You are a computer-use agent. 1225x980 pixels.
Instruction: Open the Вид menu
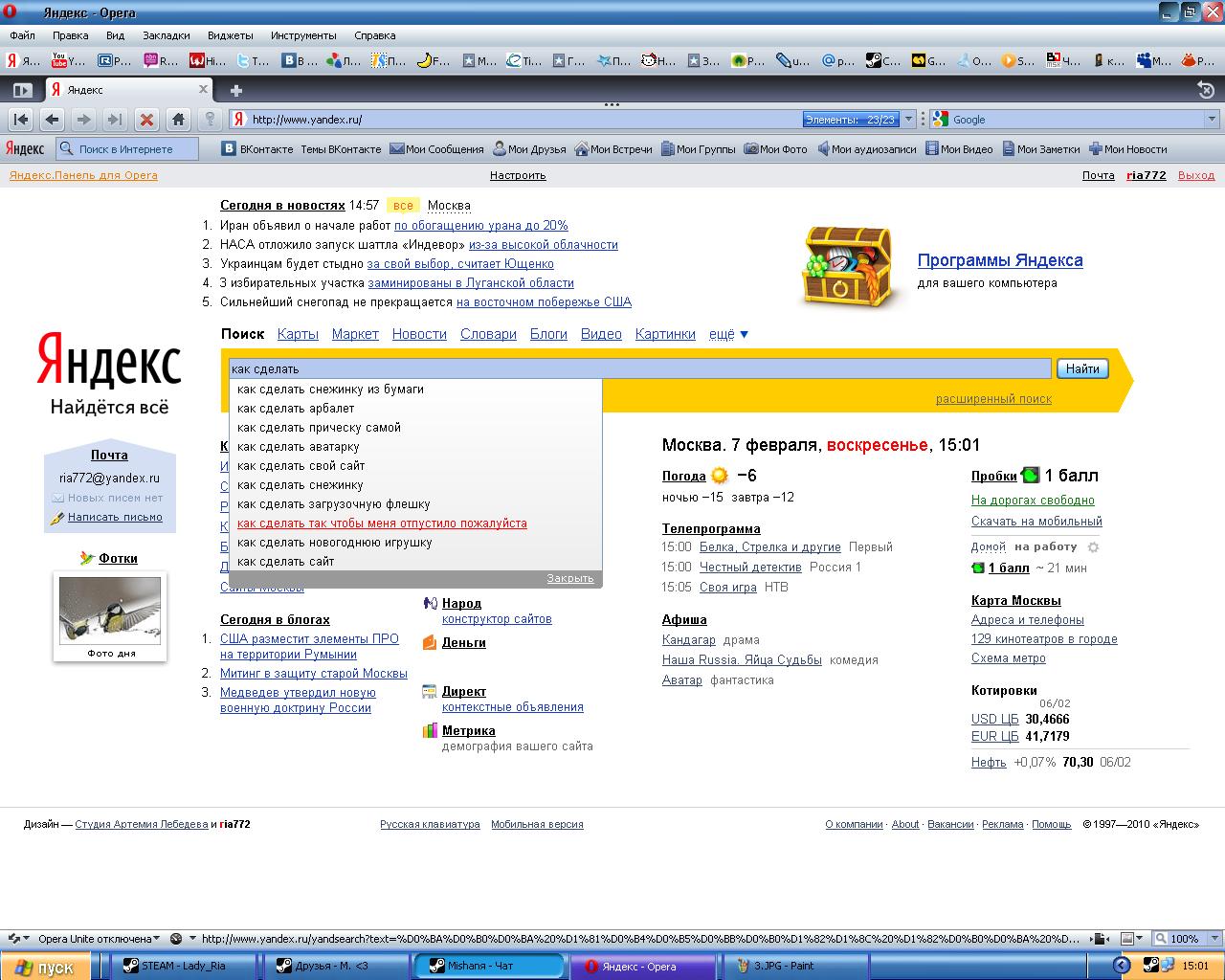coord(116,35)
